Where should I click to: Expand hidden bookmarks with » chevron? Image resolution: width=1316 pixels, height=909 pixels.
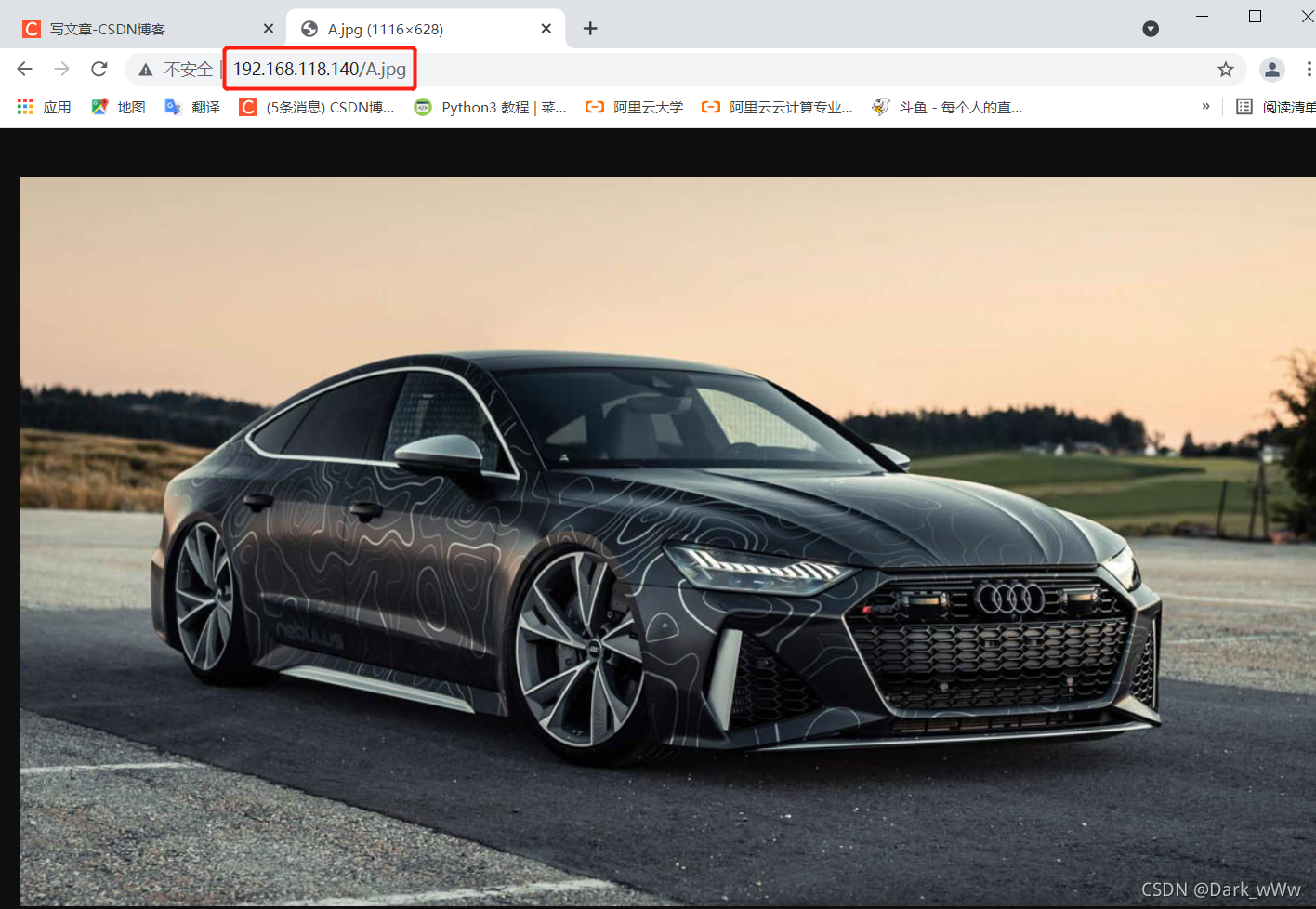(1205, 106)
